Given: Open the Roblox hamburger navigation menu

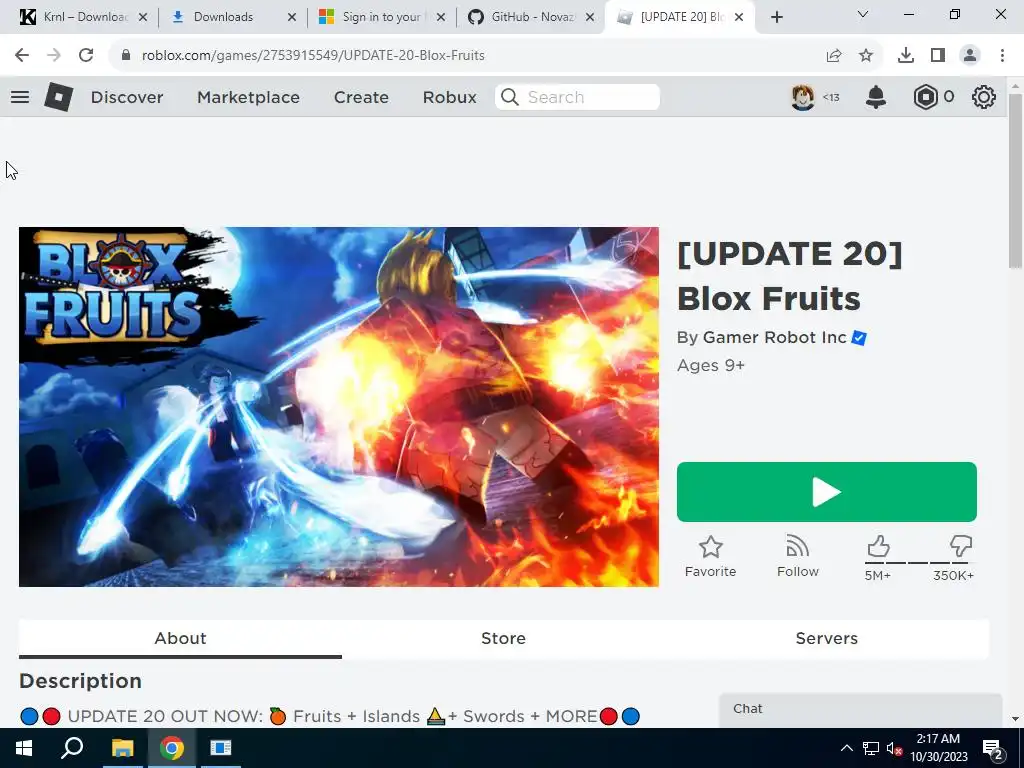Looking at the screenshot, I should 20,97.
